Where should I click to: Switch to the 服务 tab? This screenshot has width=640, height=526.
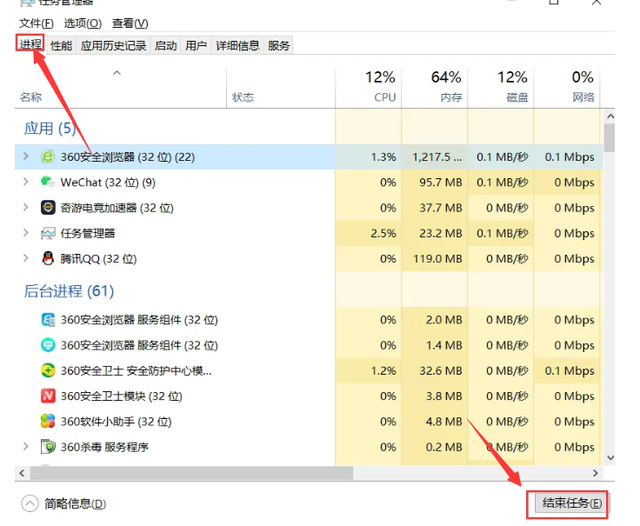(x=279, y=45)
